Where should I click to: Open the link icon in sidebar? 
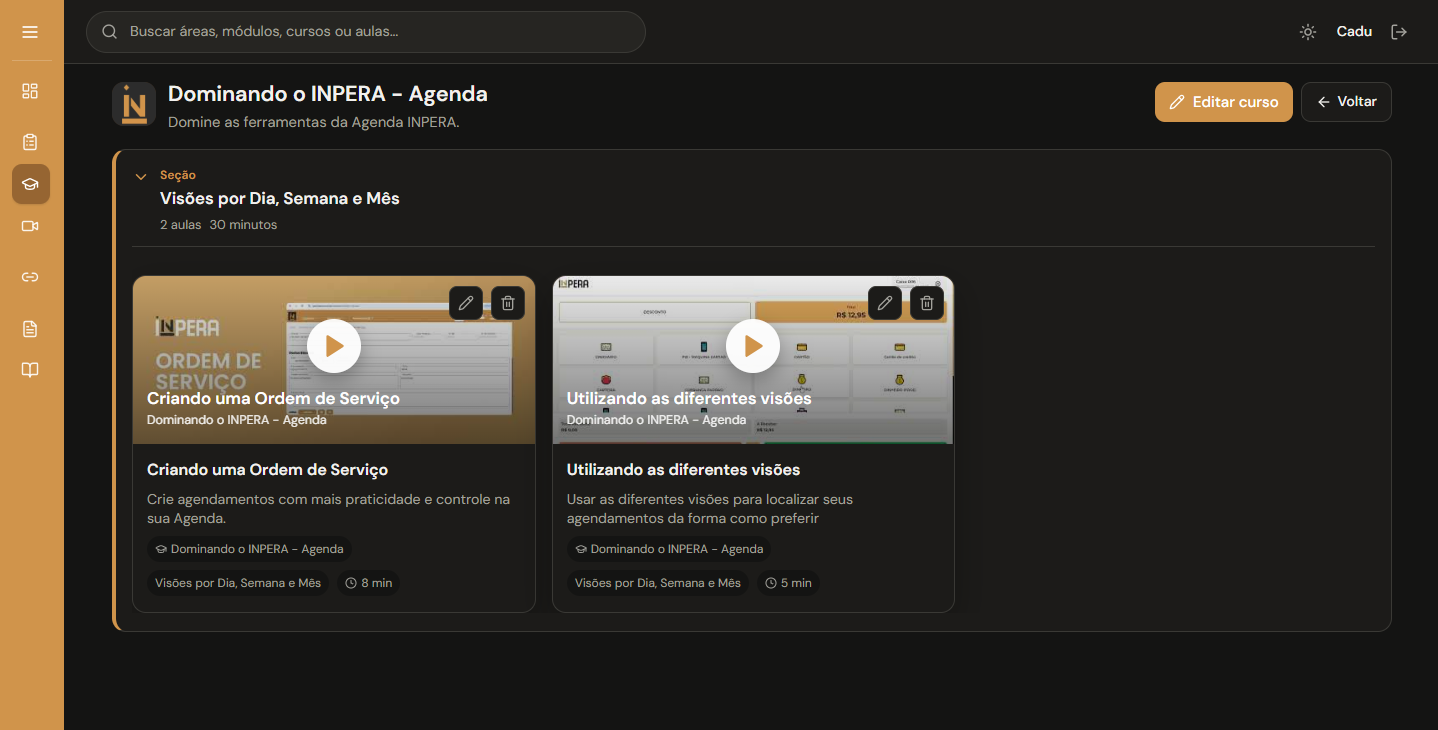tap(30, 277)
